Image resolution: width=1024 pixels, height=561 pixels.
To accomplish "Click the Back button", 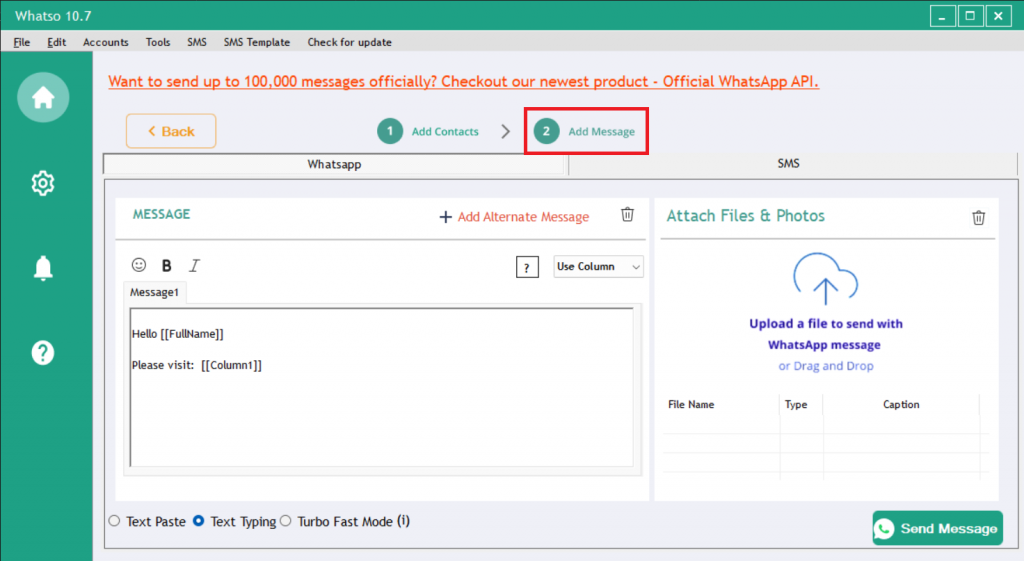I will coord(171,131).
